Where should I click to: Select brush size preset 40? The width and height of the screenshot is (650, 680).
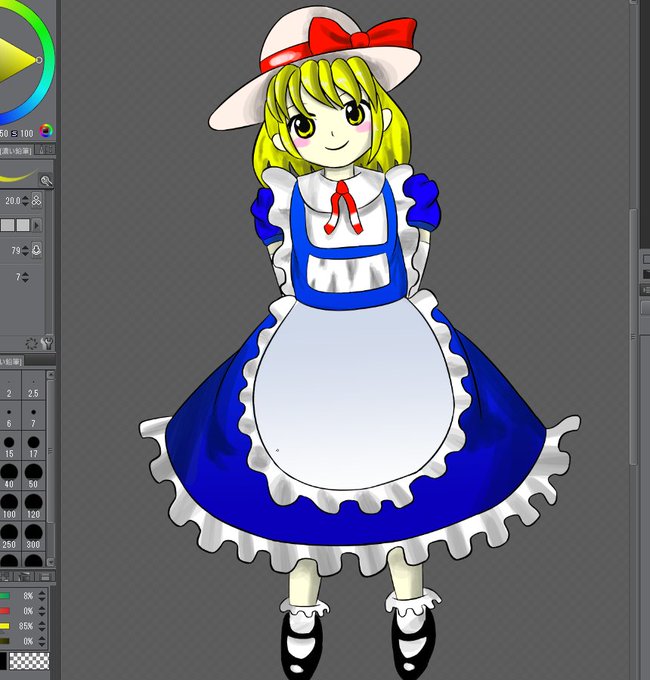pos(9,476)
